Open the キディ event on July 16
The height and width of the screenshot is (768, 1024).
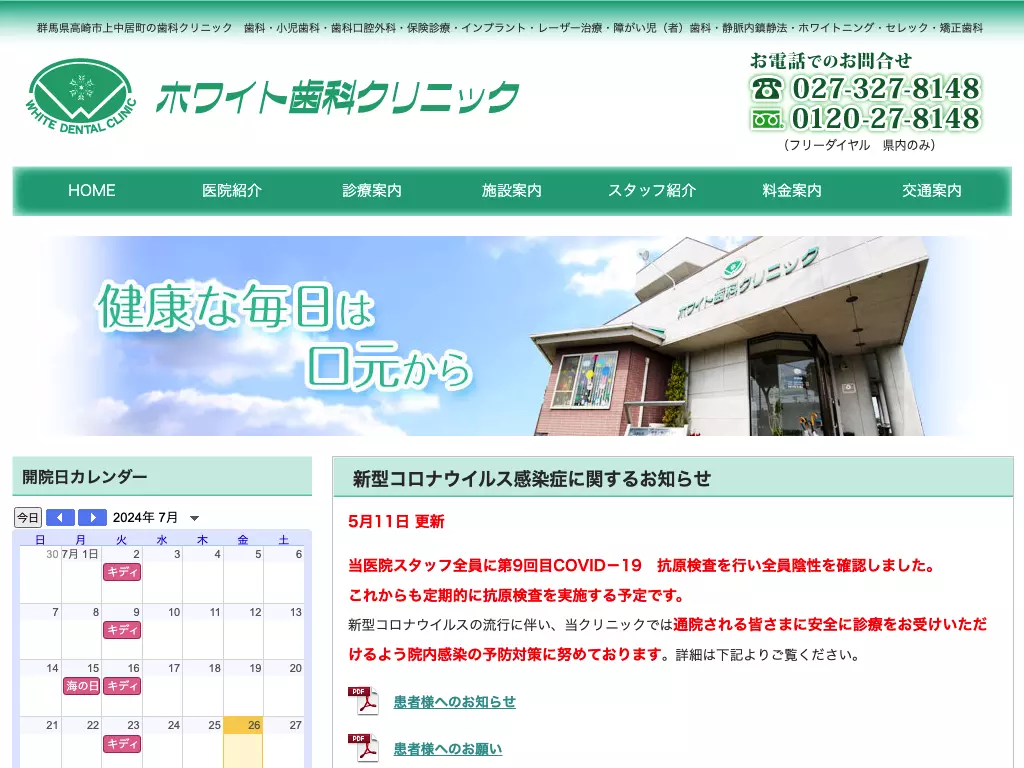click(122, 686)
